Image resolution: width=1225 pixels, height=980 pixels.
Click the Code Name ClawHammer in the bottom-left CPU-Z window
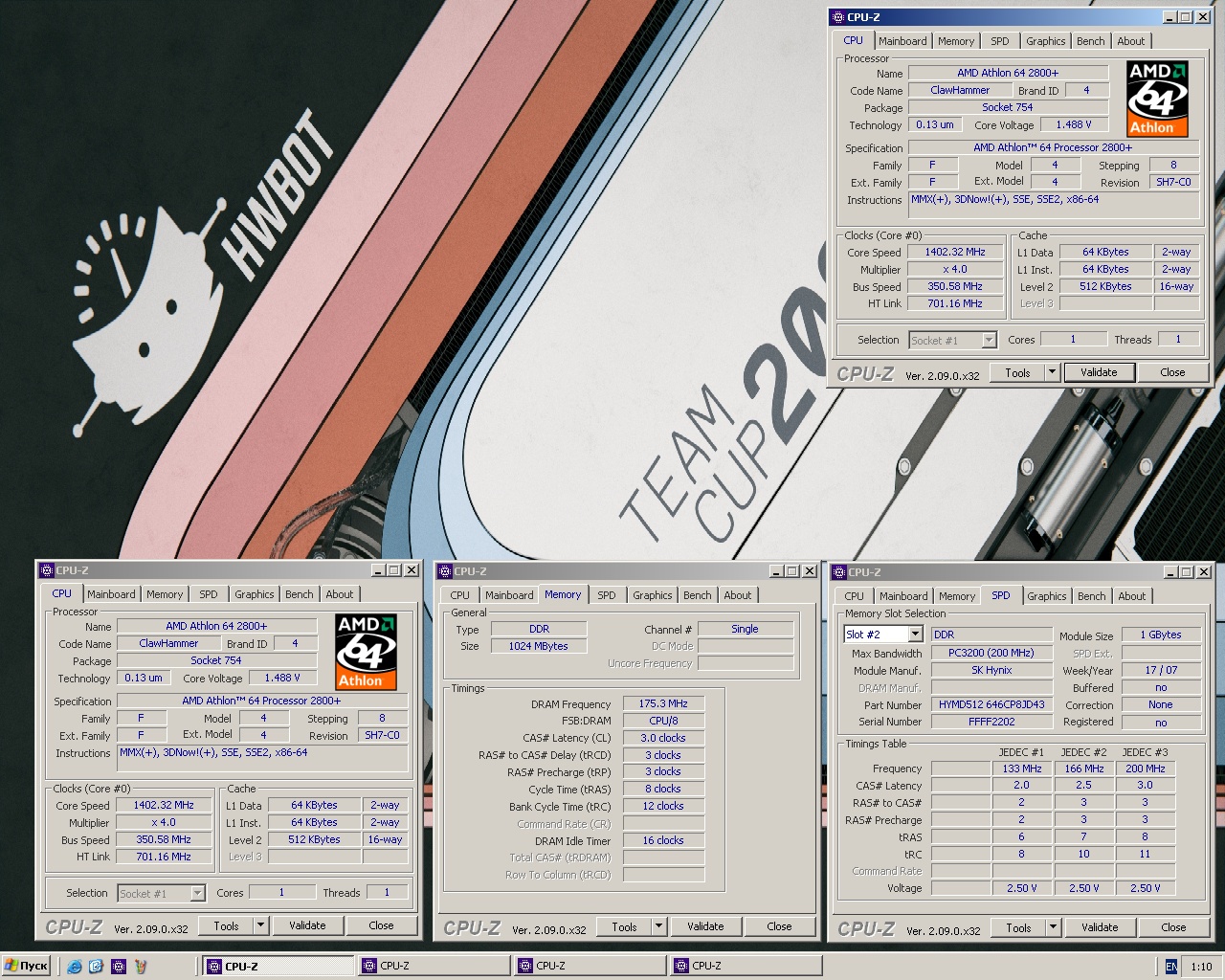click(x=168, y=643)
